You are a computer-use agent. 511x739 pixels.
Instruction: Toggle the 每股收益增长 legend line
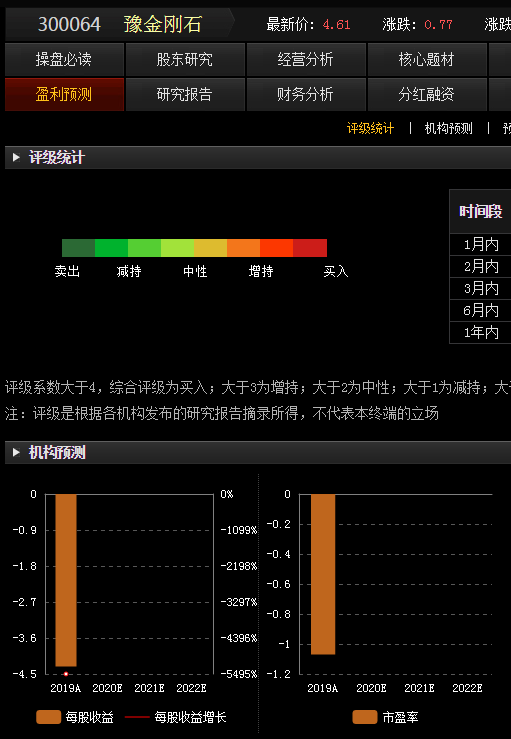(137, 717)
